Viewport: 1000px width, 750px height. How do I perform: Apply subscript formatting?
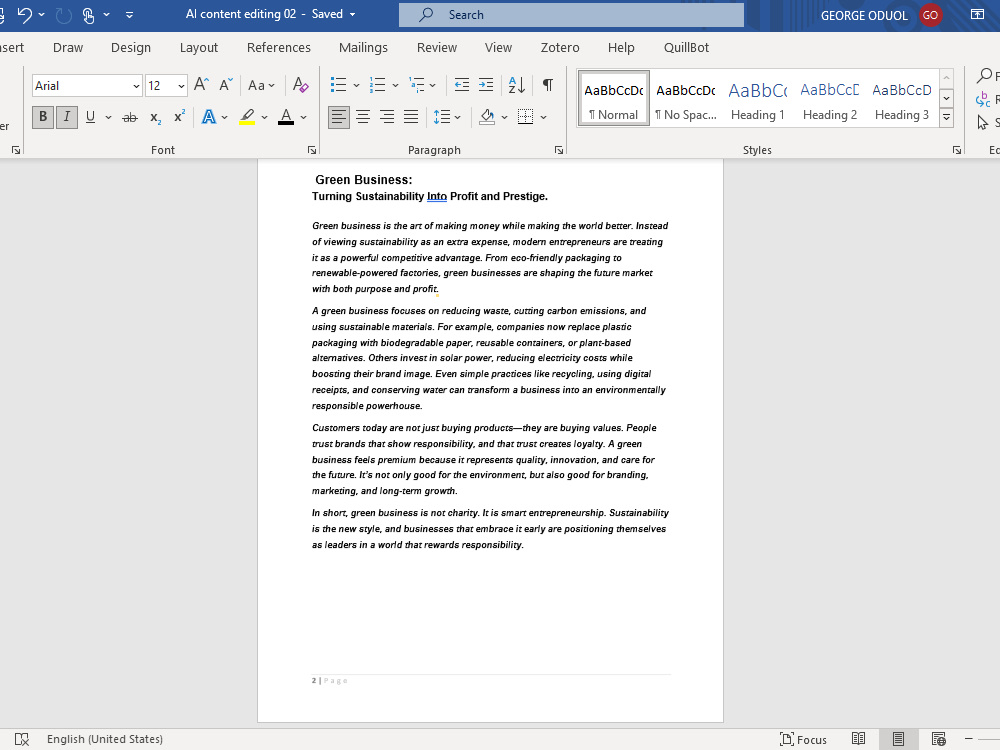click(155, 117)
